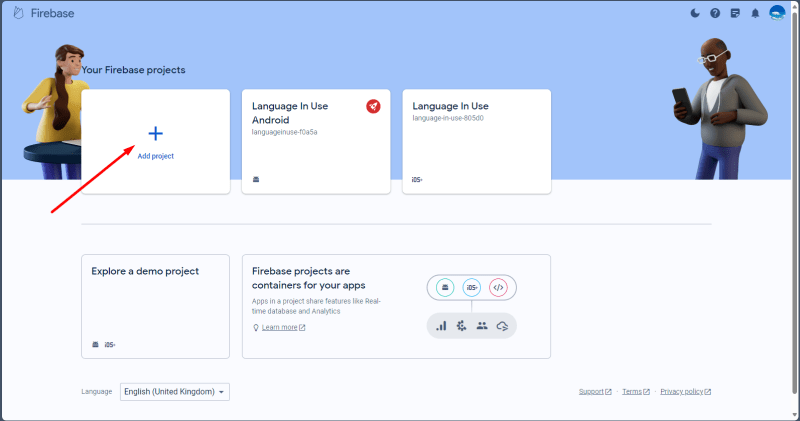Screen dimensions: 800x421
Task: Click the blue plus icon
Action: tap(156, 134)
